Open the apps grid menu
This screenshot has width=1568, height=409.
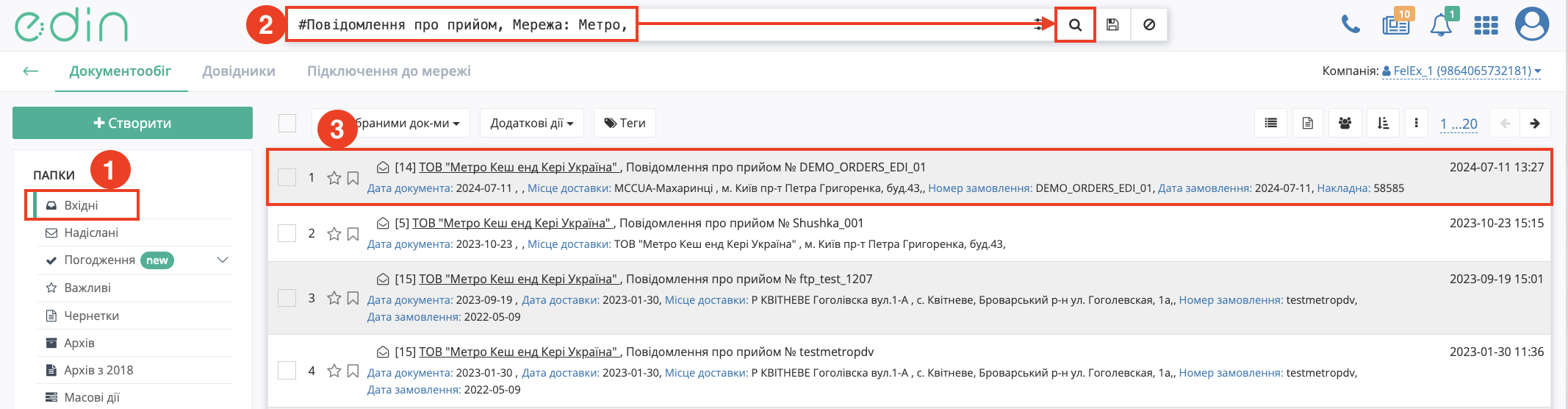1486,26
